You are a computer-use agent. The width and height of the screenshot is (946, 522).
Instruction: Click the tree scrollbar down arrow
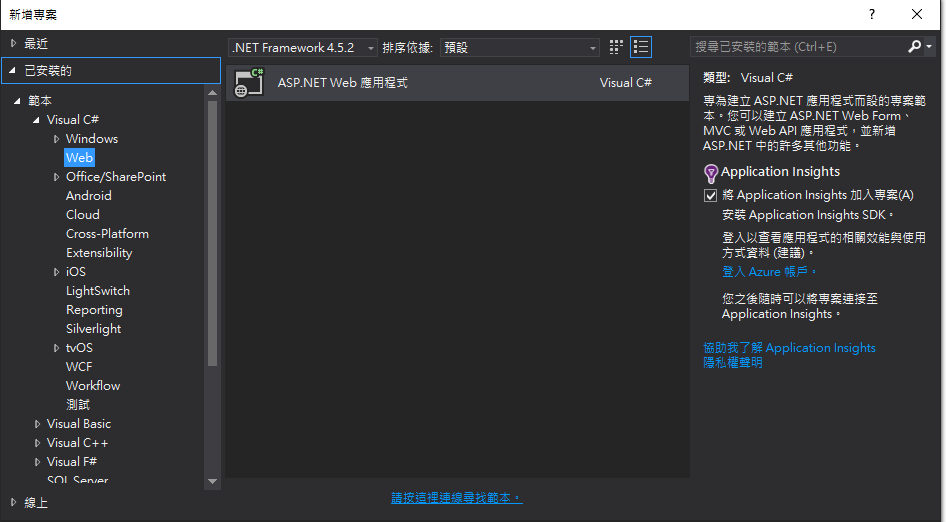tap(212, 481)
